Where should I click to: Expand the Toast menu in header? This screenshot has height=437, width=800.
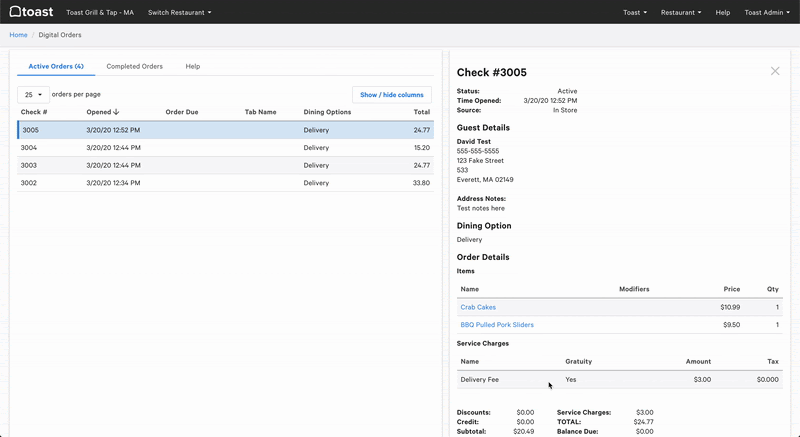point(635,12)
